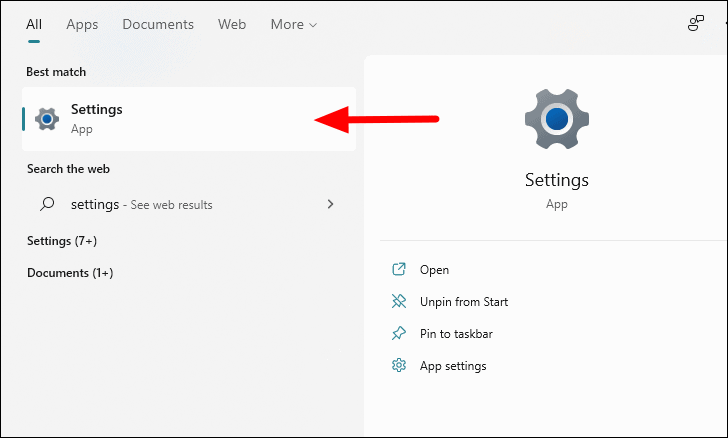Click the large Settings gear icon in preview pane
The height and width of the screenshot is (438, 728).
click(x=557, y=119)
